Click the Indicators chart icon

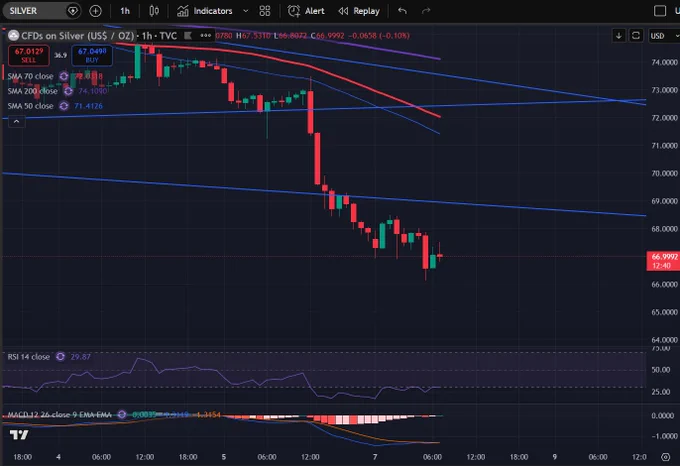pos(183,11)
